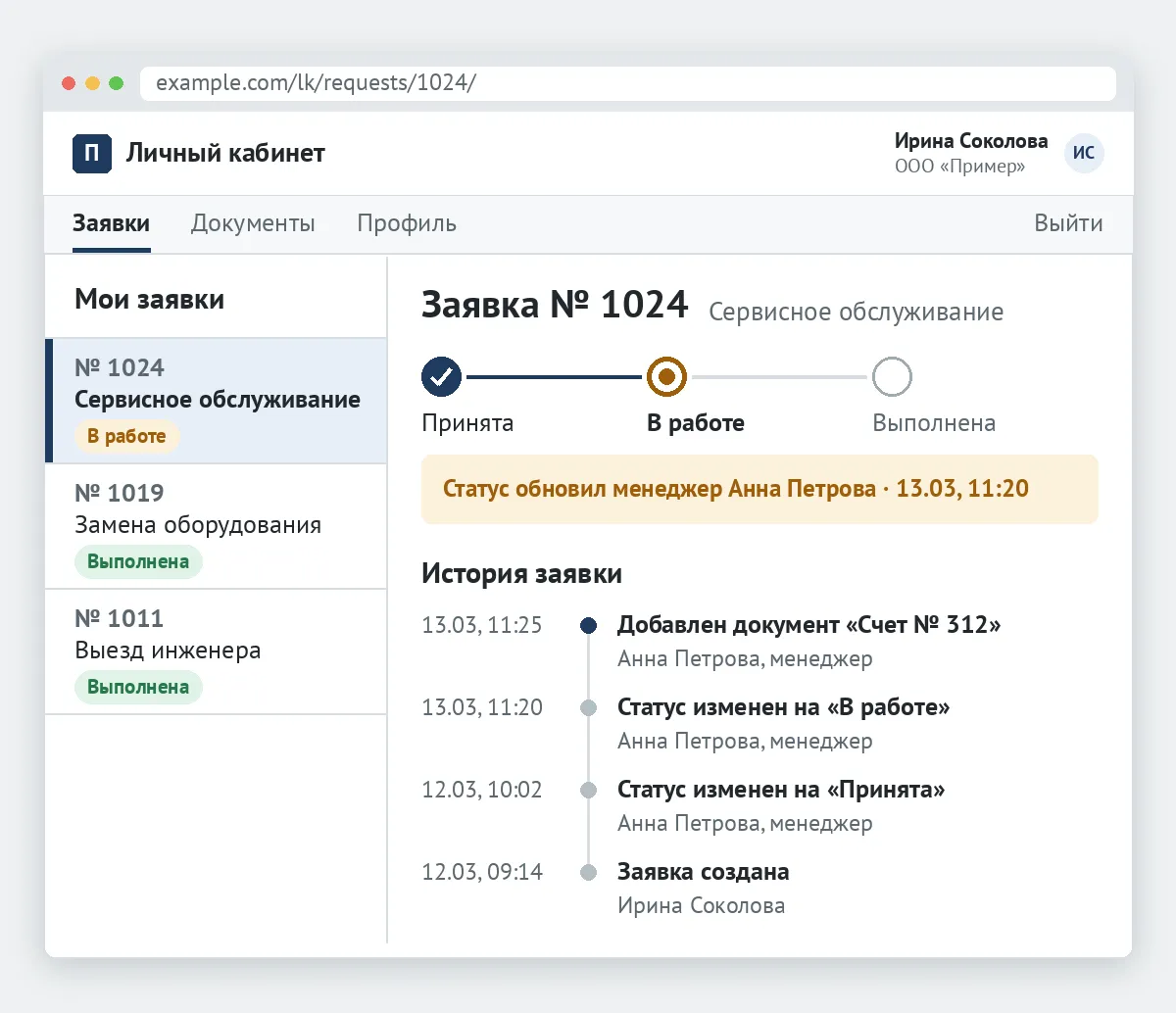The image size is (1176, 1013).
Task: Click the «Мои заявки» sidebar heading
Action: 150,300
